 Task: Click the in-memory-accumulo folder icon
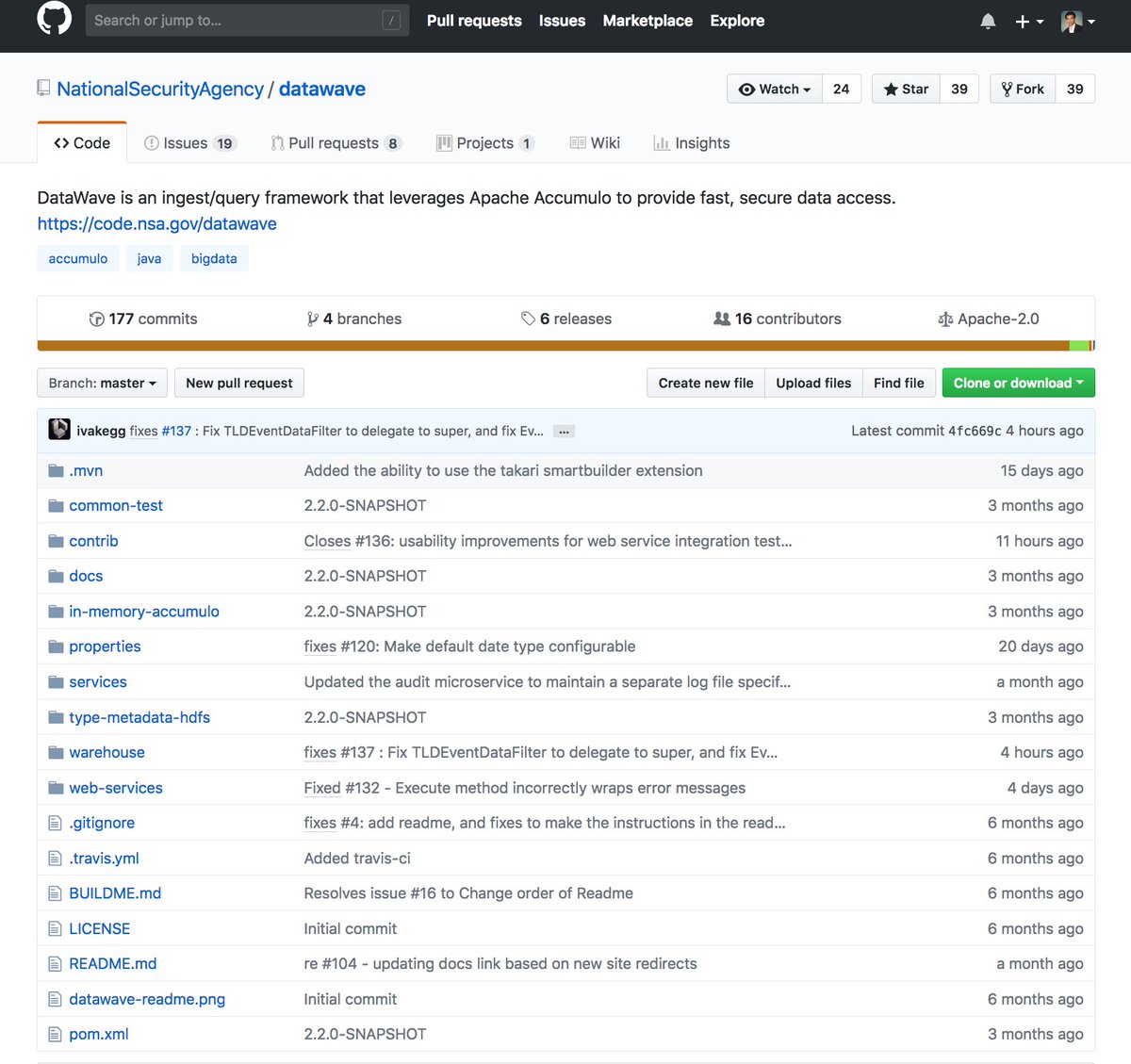pos(56,612)
